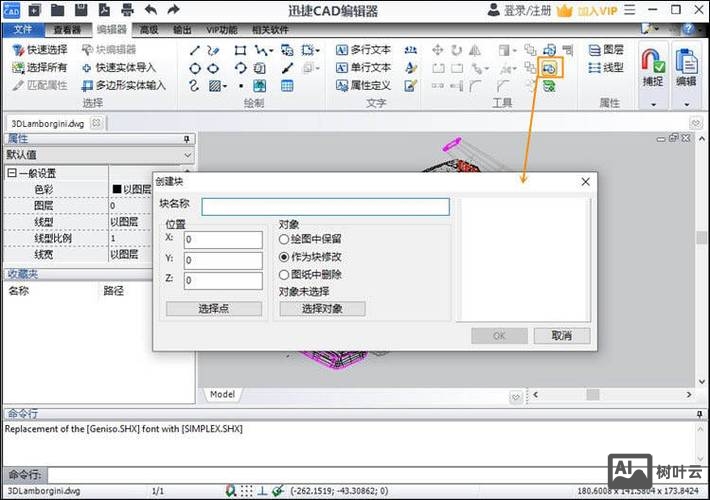This screenshot has width=710, height=500.
Task: Save the drawing with the floppy icon
Action: [x=81, y=10]
